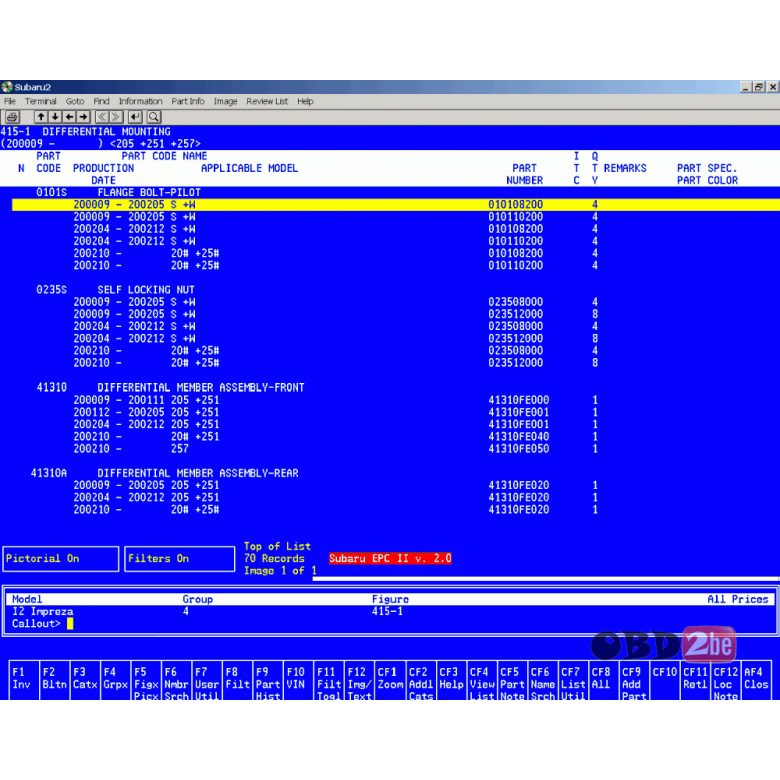Click the CF4 View List key
780x780 pixels.
(x=482, y=680)
